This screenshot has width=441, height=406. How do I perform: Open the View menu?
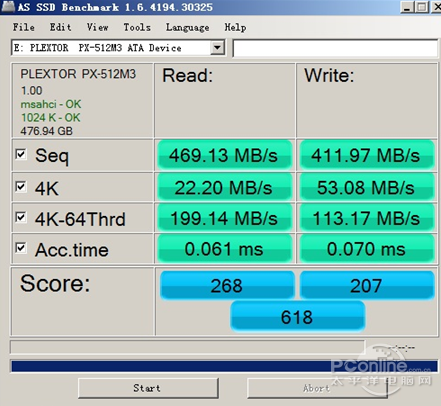pyautogui.click(x=97, y=27)
